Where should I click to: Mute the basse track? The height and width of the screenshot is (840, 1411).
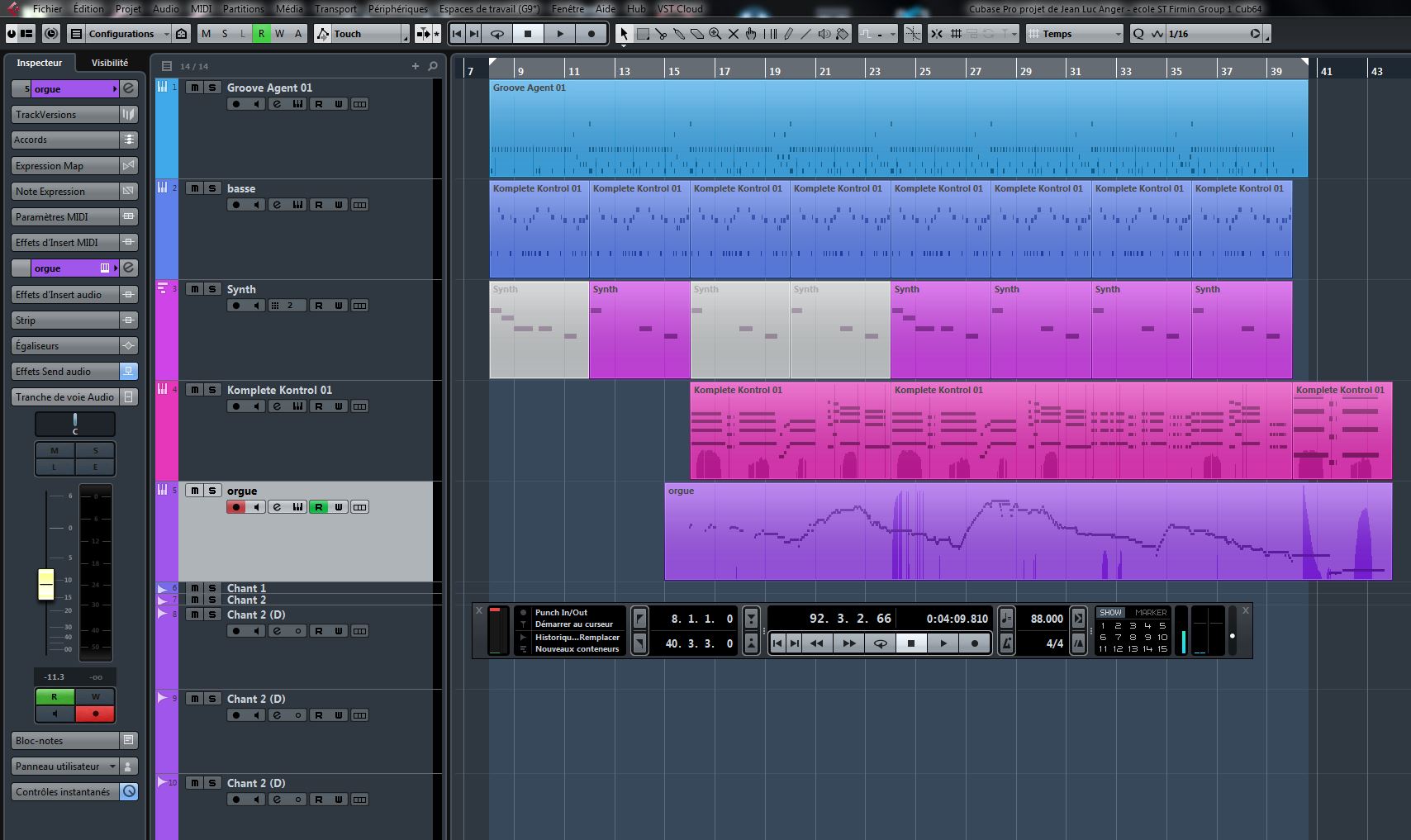point(194,188)
